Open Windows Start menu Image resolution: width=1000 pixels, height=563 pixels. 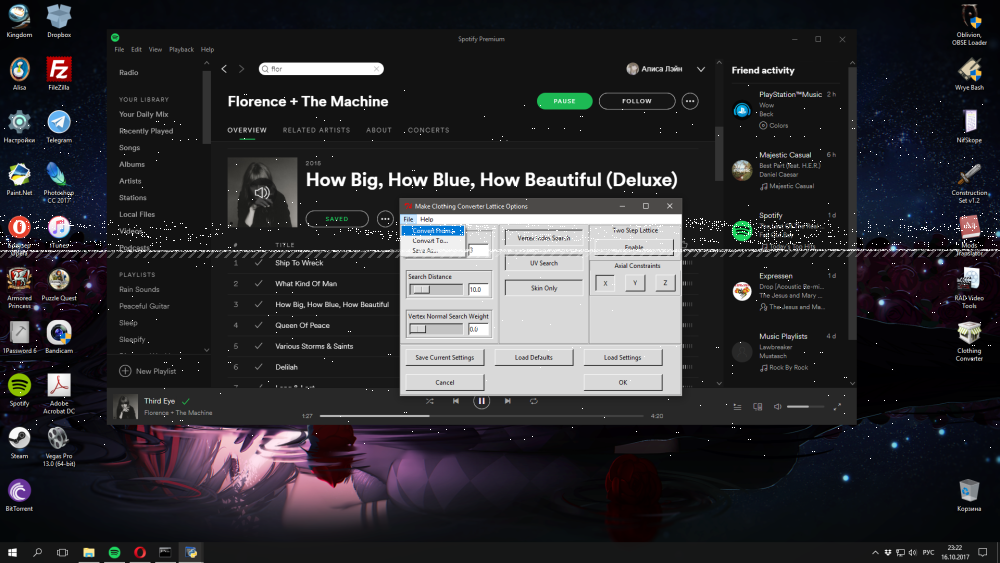click(x=12, y=553)
